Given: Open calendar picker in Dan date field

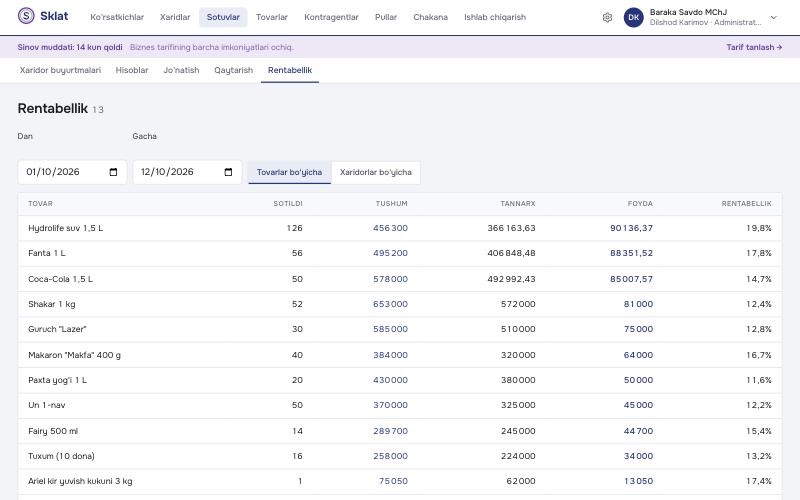Looking at the screenshot, I should coord(113,172).
